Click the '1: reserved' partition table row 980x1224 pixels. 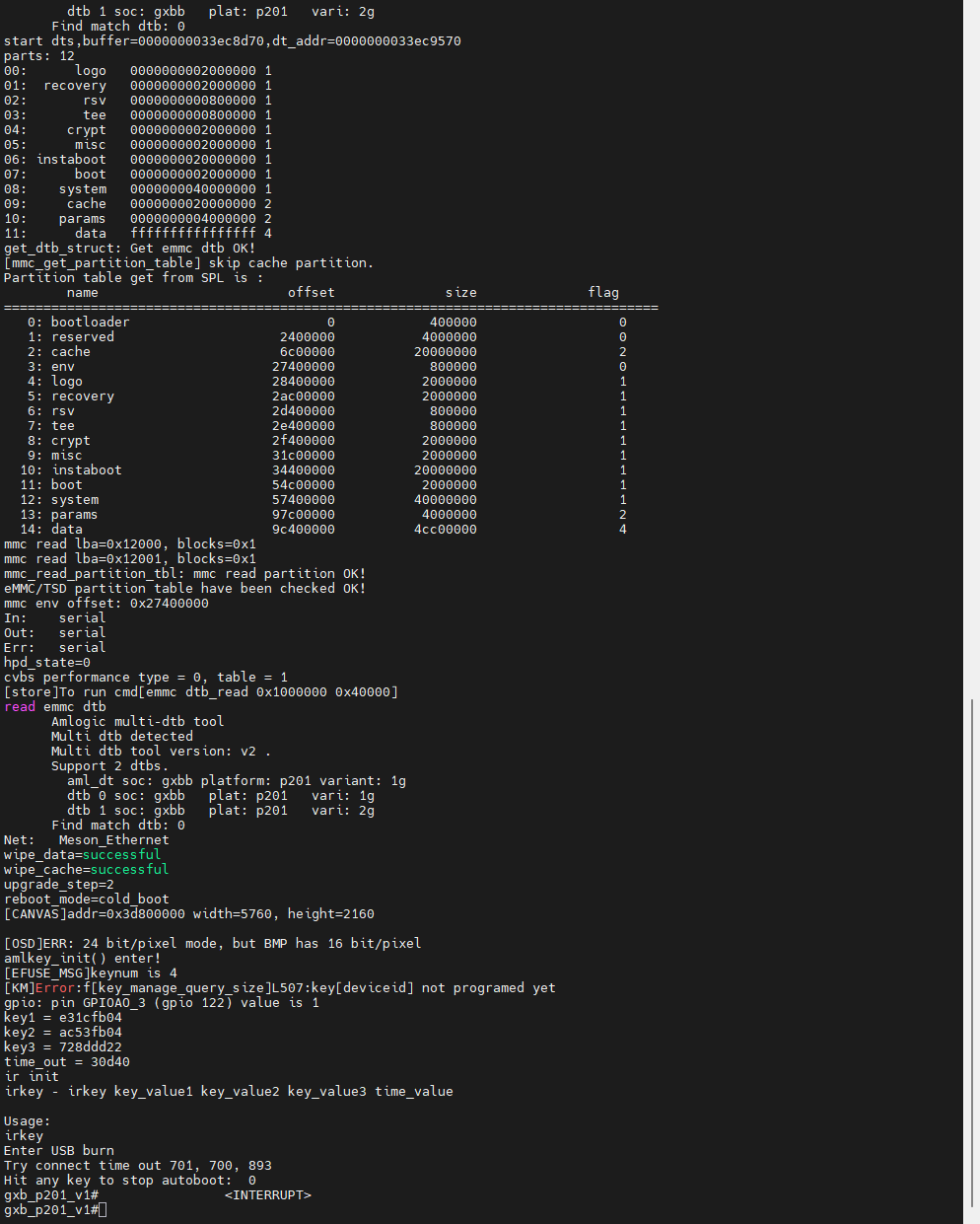pyautogui.click(x=327, y=337)
